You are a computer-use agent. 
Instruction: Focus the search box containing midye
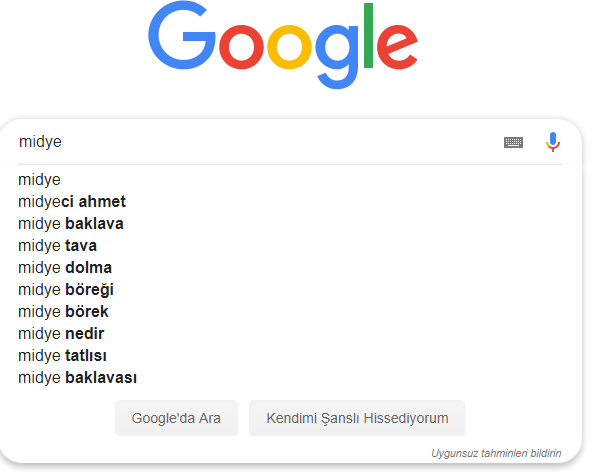pos(259,142)
